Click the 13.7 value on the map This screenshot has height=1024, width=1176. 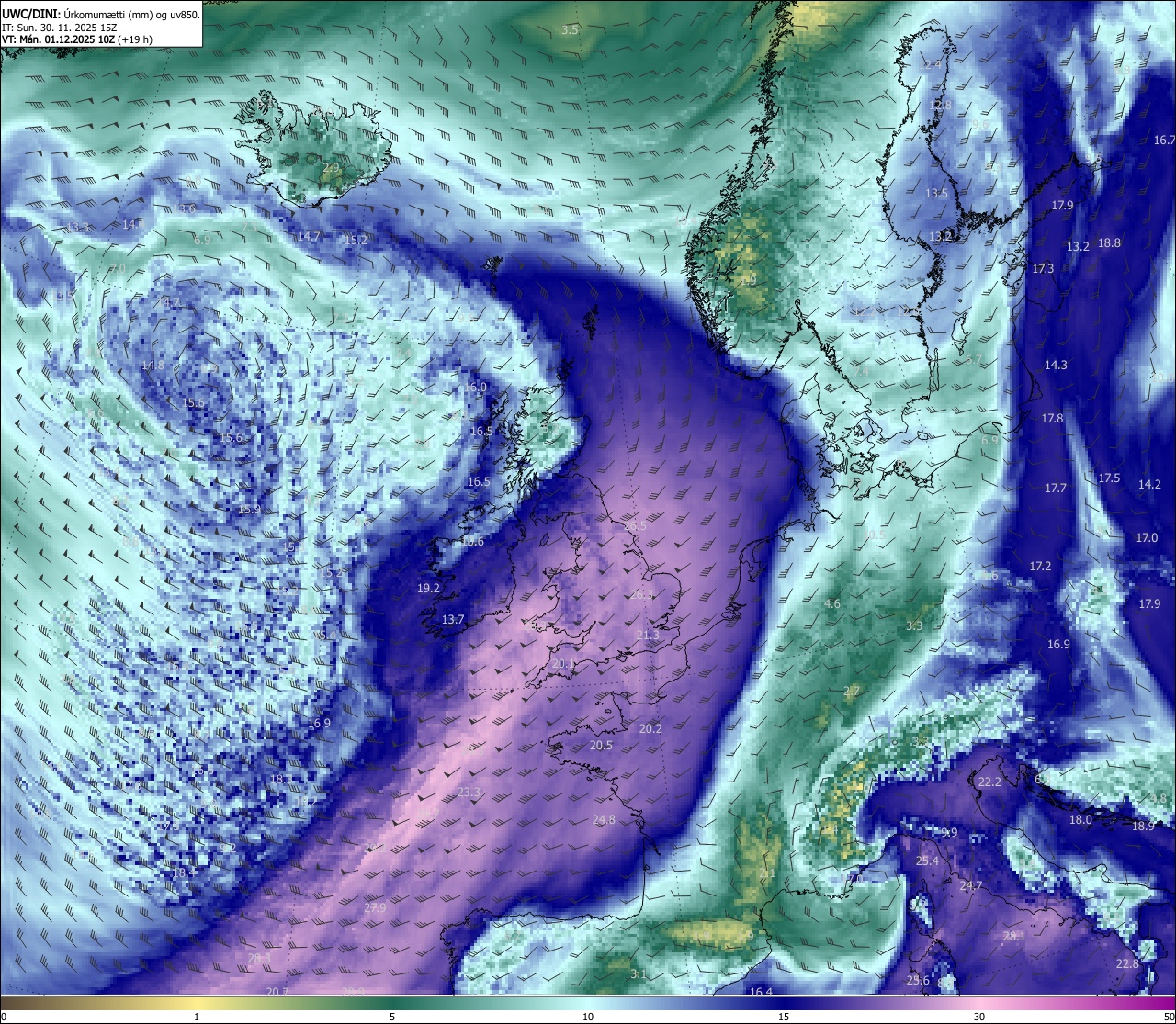pos(453,620)
